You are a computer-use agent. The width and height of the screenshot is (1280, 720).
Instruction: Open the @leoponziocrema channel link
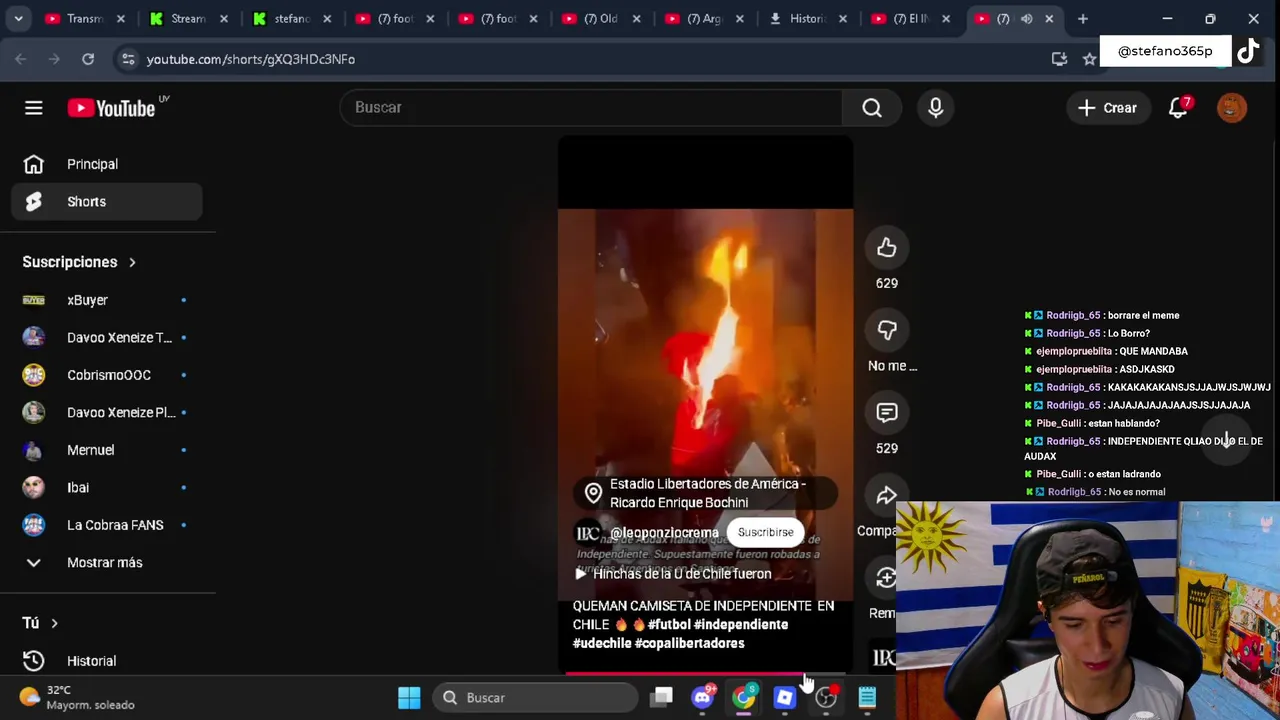[x=664, y=533]
